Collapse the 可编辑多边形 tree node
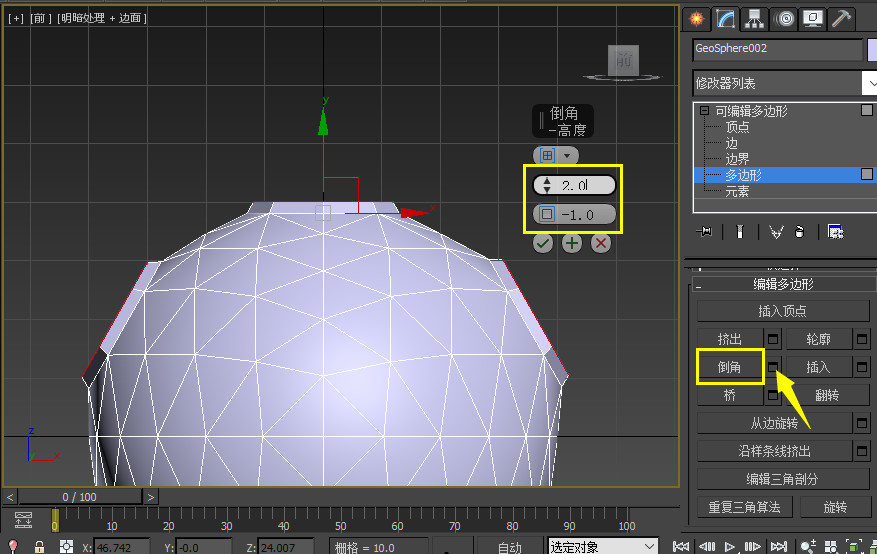Image resolution: width=877 pixels, height=554 pixels. point(705,111)
